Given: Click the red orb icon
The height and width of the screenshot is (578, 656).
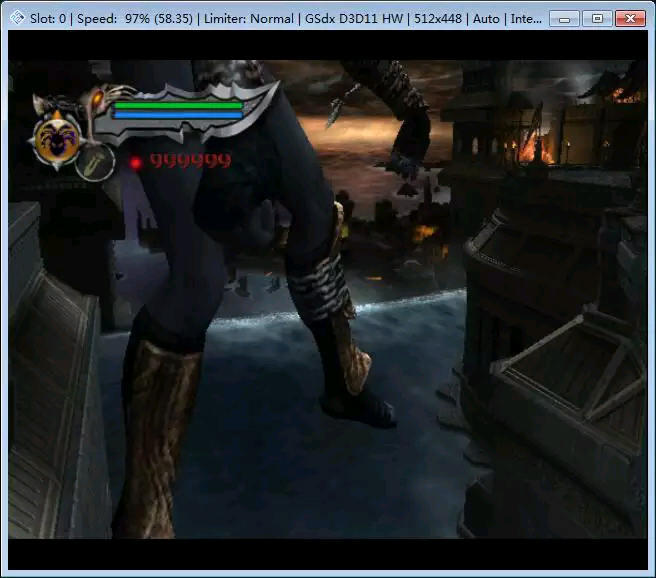Looking at the screenshot, I should point(136,163).
